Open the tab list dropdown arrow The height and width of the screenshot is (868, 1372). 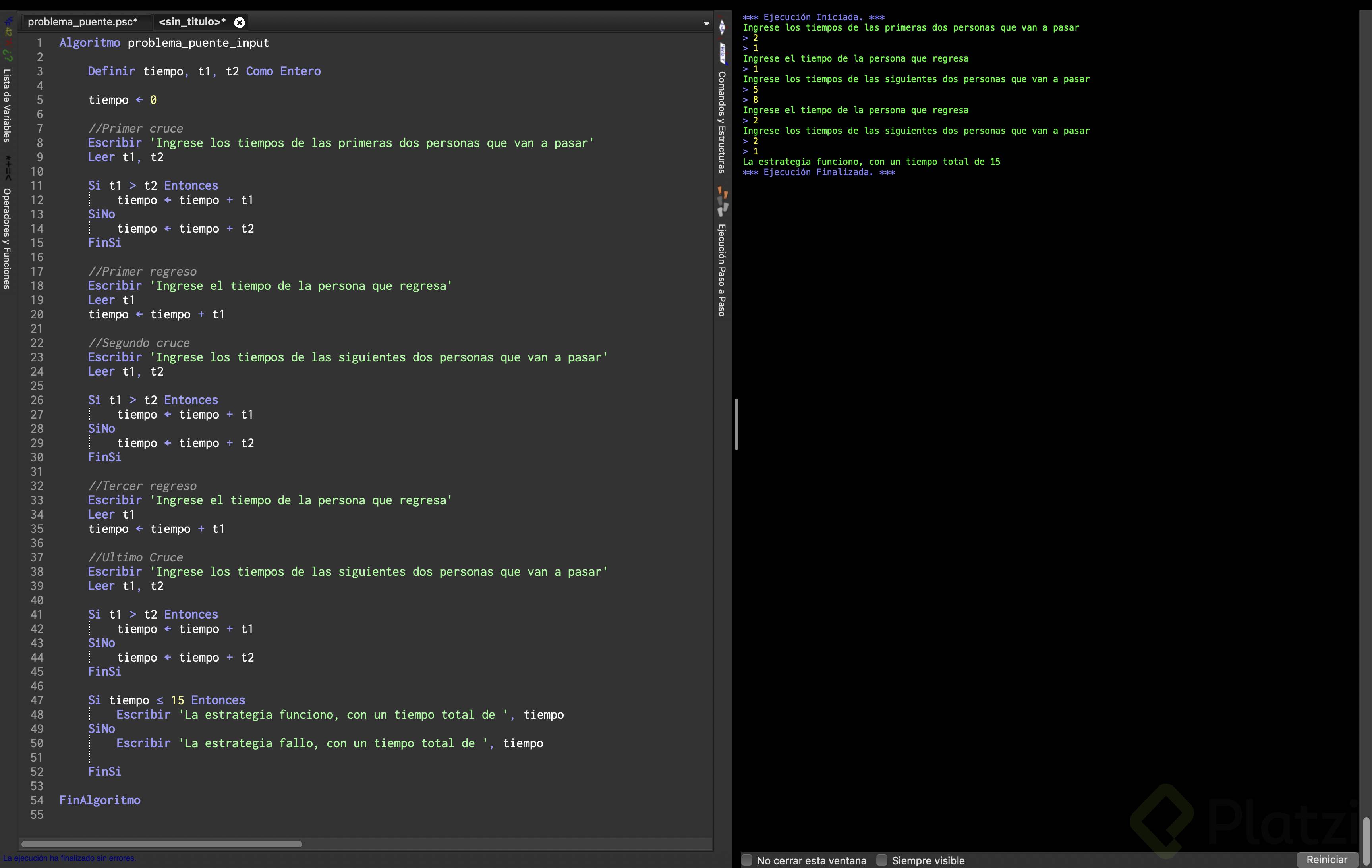pyautogui.click(x=706, y=23)
